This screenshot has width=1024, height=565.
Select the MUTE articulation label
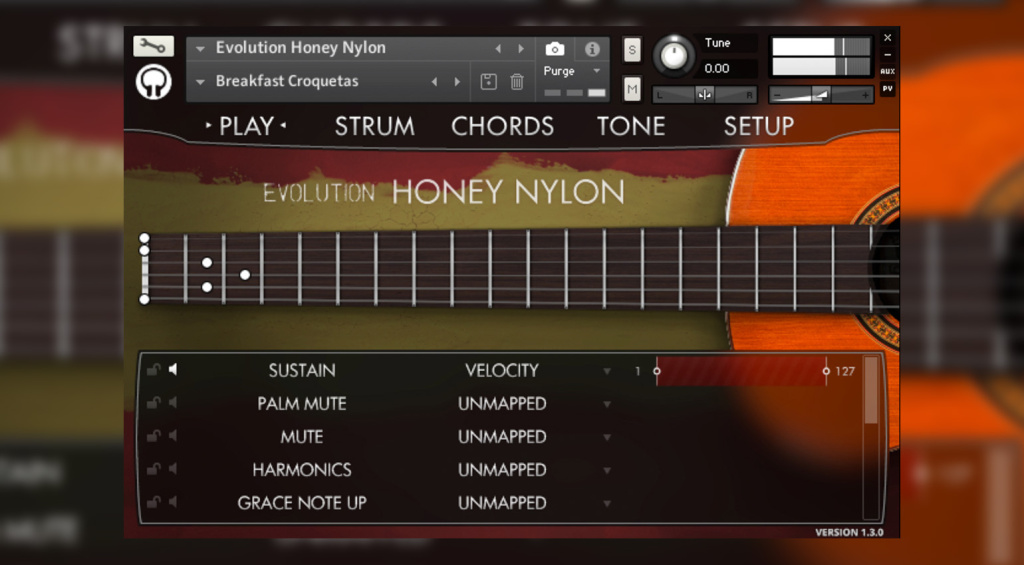pos(302,436)
